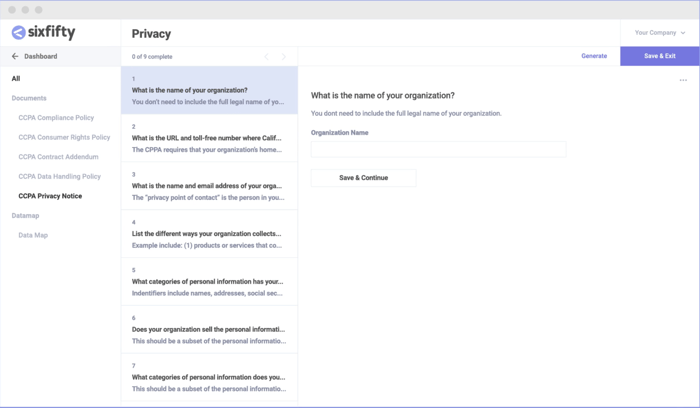Click the Save & Exit button

[x=660, y=56]
